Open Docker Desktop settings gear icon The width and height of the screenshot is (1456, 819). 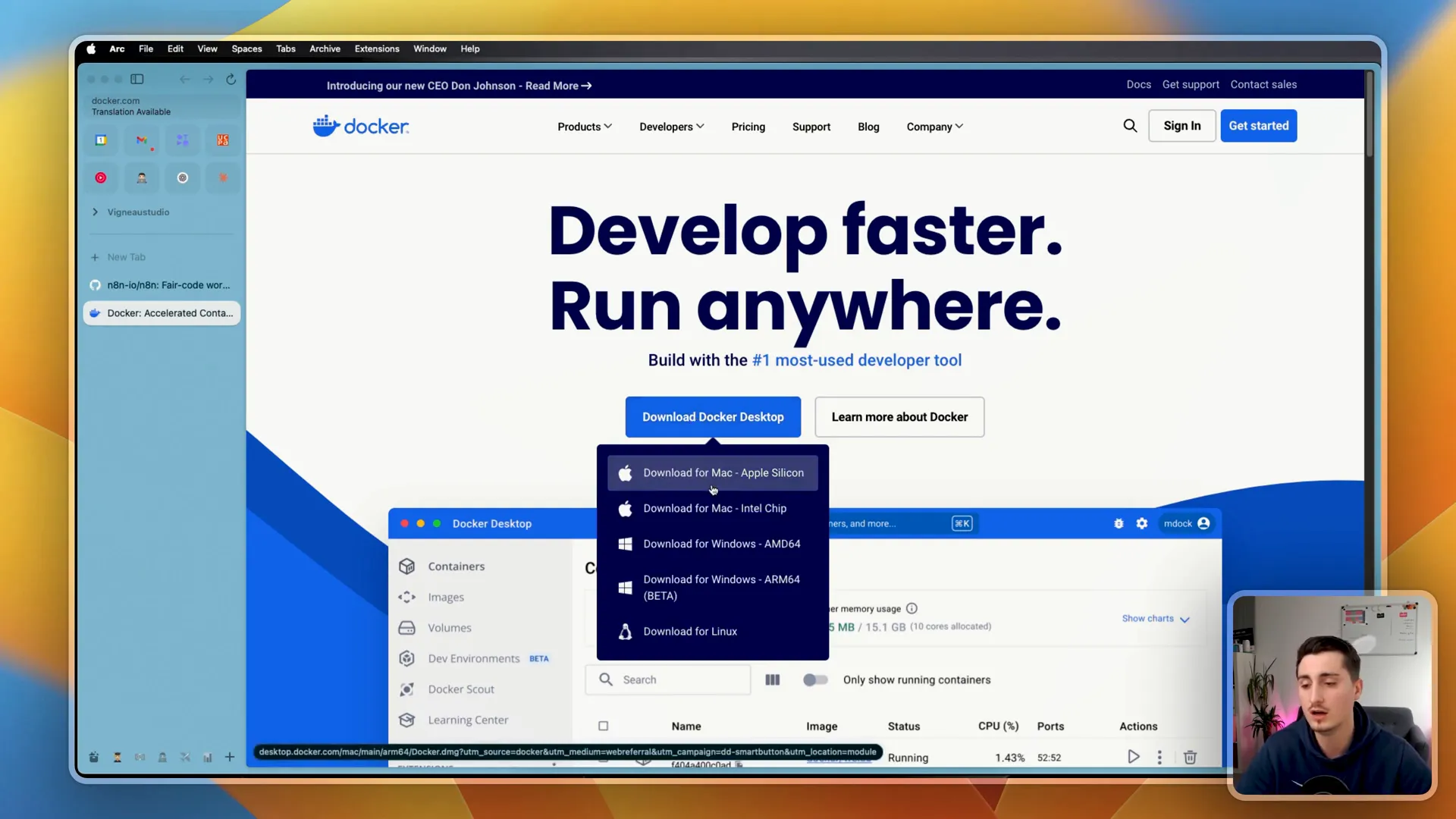point(1142,523)
